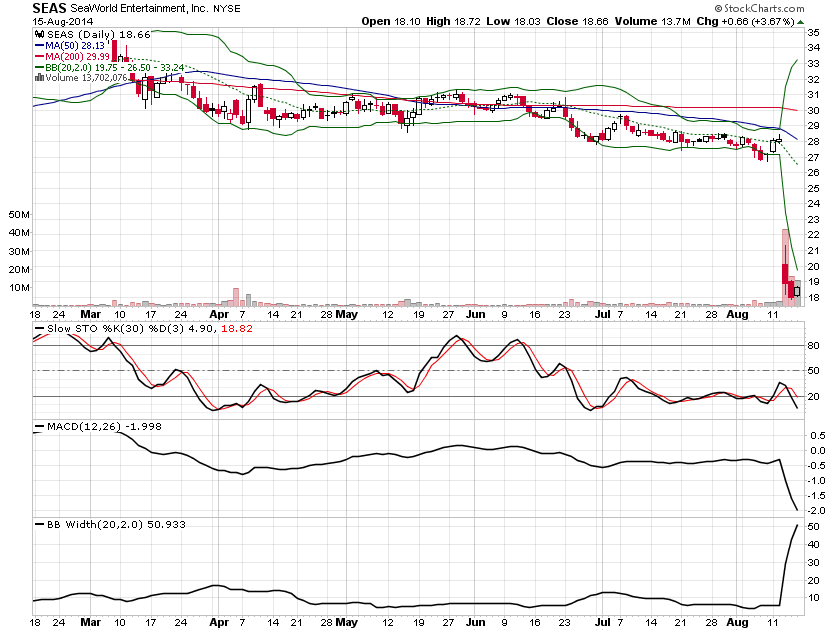Click the candlestick icon beside SEAS (Daily)

pyautogui.click(x=40, y=34)
